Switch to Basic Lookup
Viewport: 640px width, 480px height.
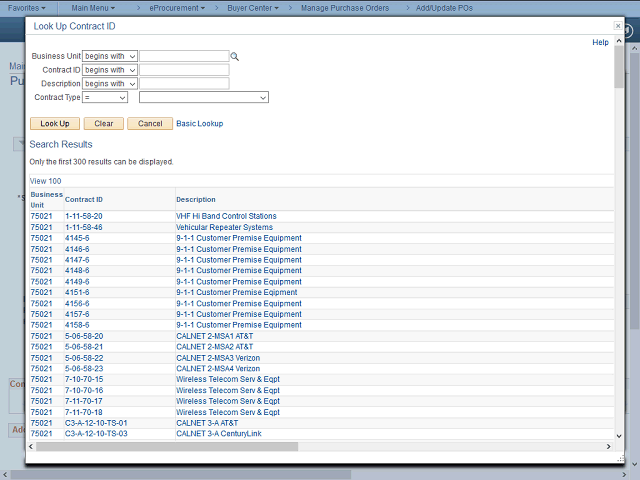pos(200,124)
